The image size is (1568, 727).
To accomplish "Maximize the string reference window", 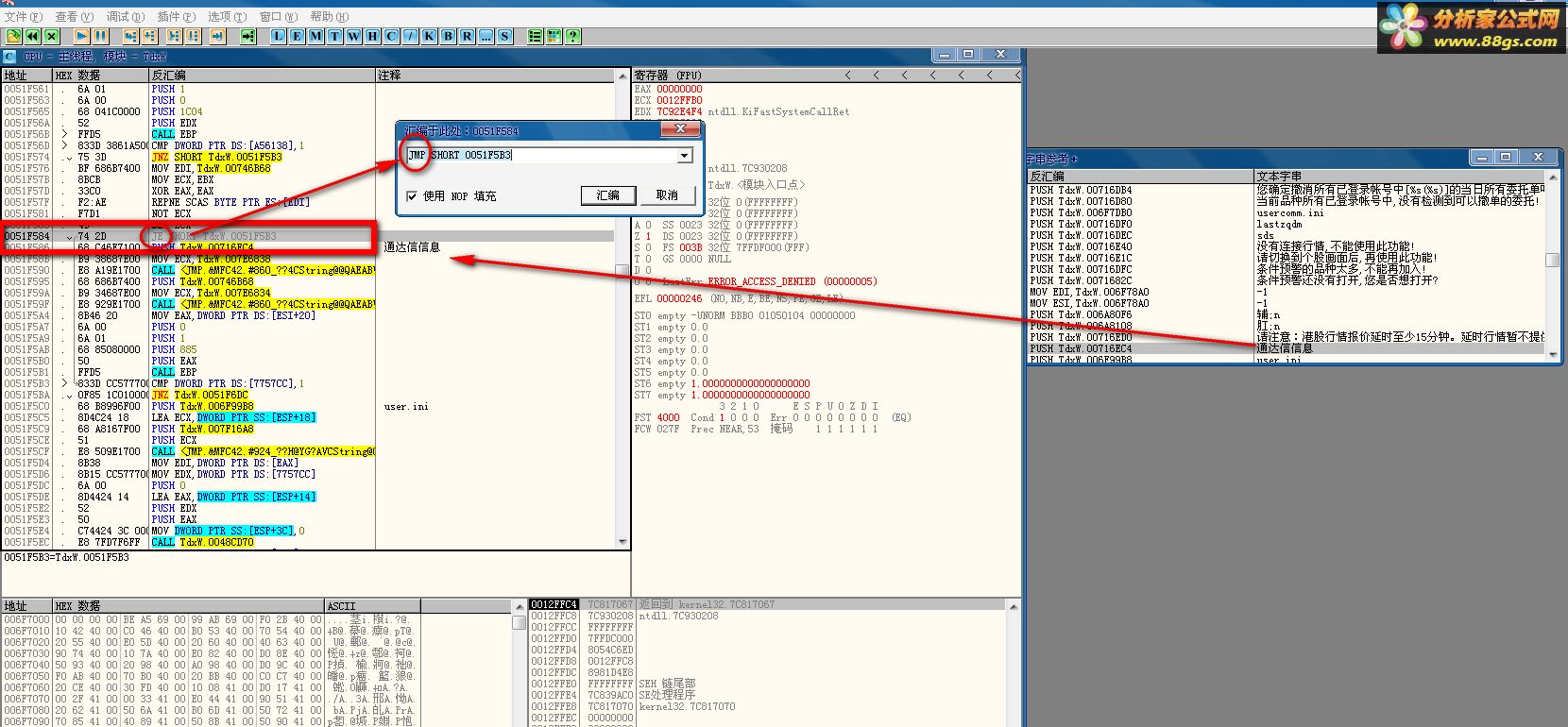I will pos(1506,157).
